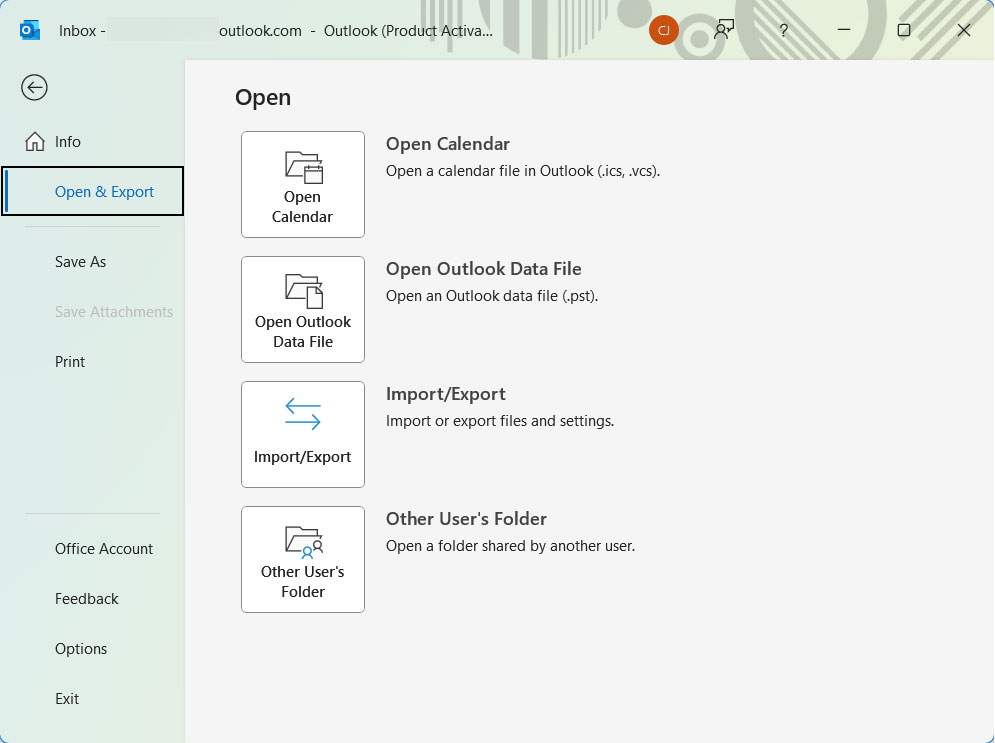Click the people silhouette icon in title bar

[x=723, y=30]
